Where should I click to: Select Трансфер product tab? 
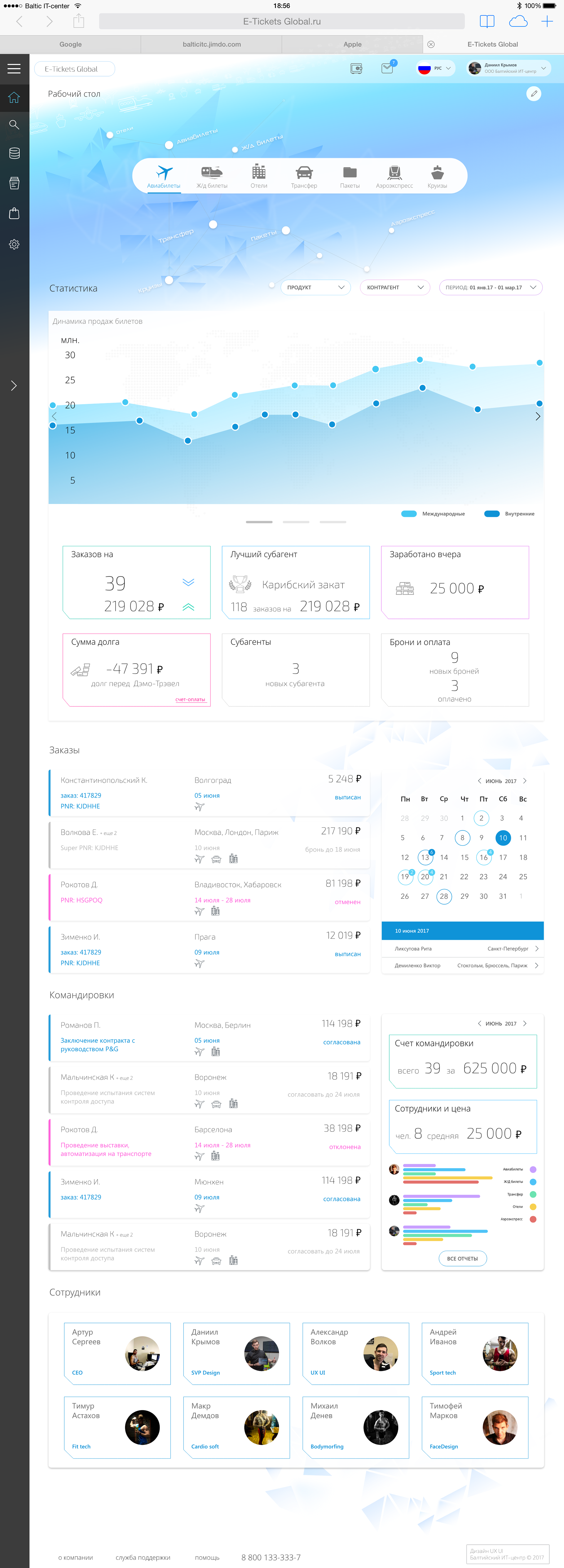[x=304, y=177]
